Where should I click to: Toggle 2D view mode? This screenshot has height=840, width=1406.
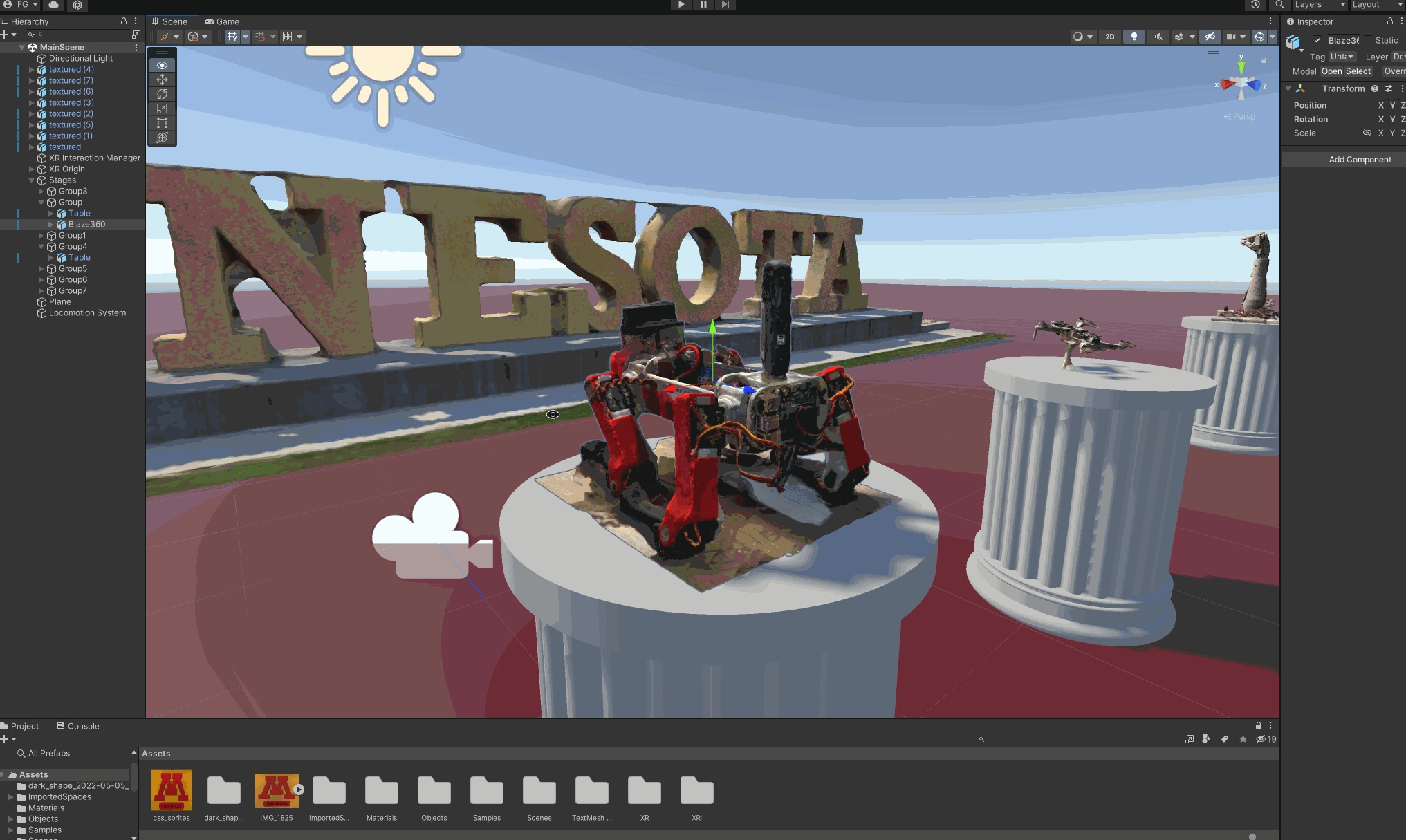[1110, 37]
